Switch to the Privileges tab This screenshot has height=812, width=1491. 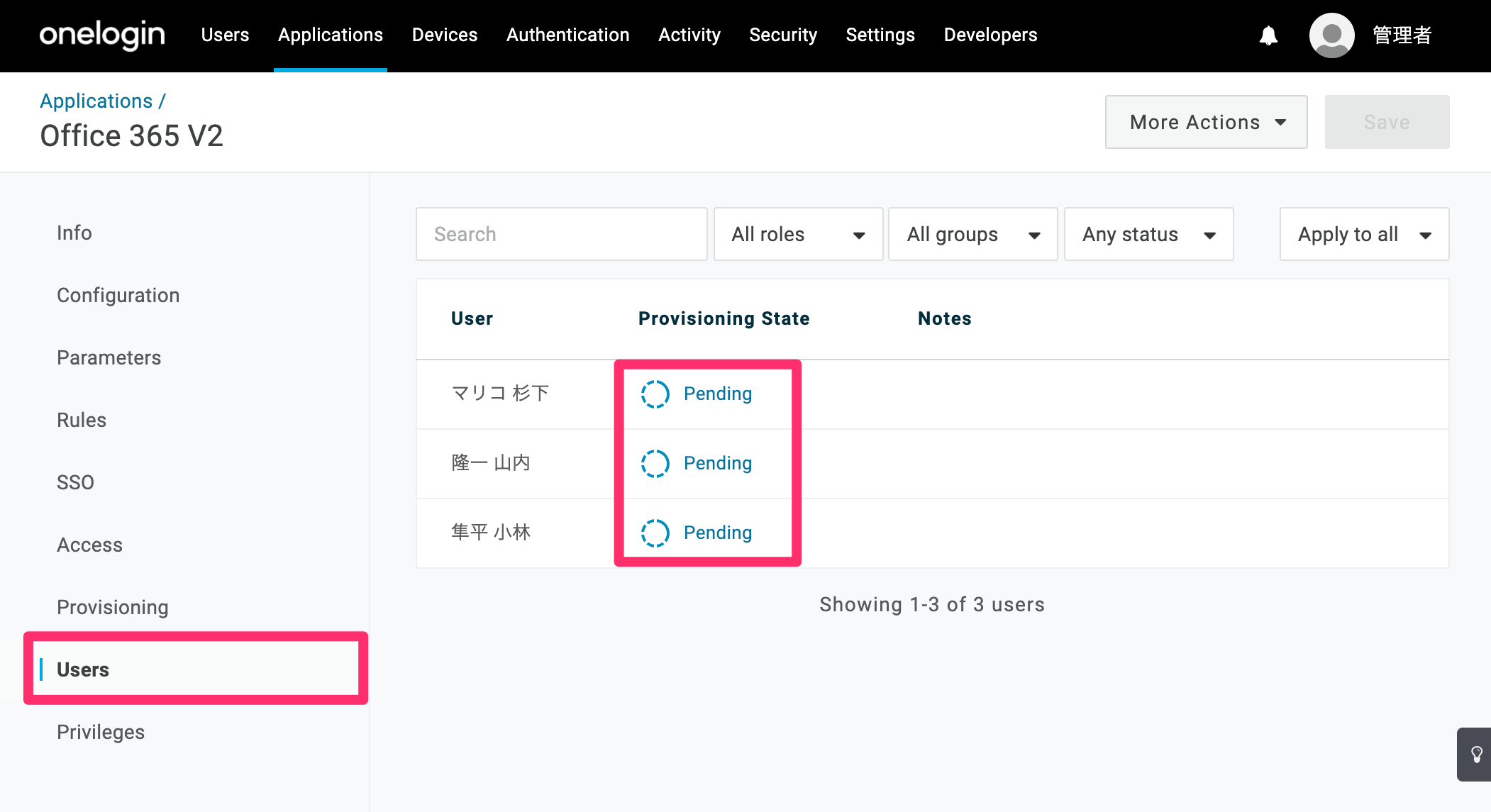pyautogui.click(x=101, y=732)
